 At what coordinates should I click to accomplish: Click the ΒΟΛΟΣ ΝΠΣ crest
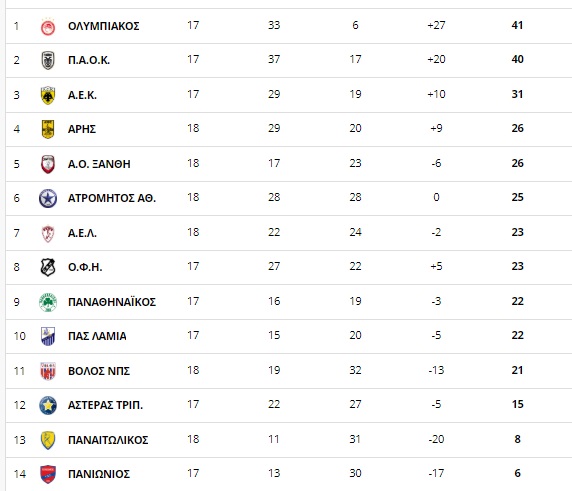pyautogui.click(x=48, y=371)
